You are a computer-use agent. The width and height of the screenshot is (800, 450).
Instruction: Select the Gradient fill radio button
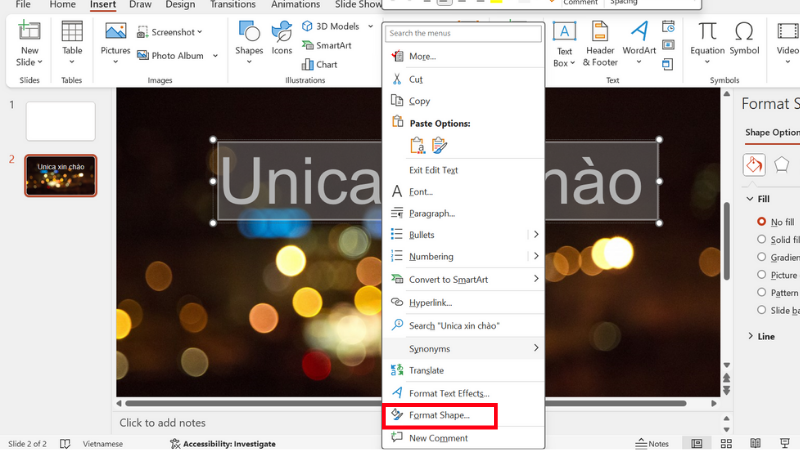[761, 257]
